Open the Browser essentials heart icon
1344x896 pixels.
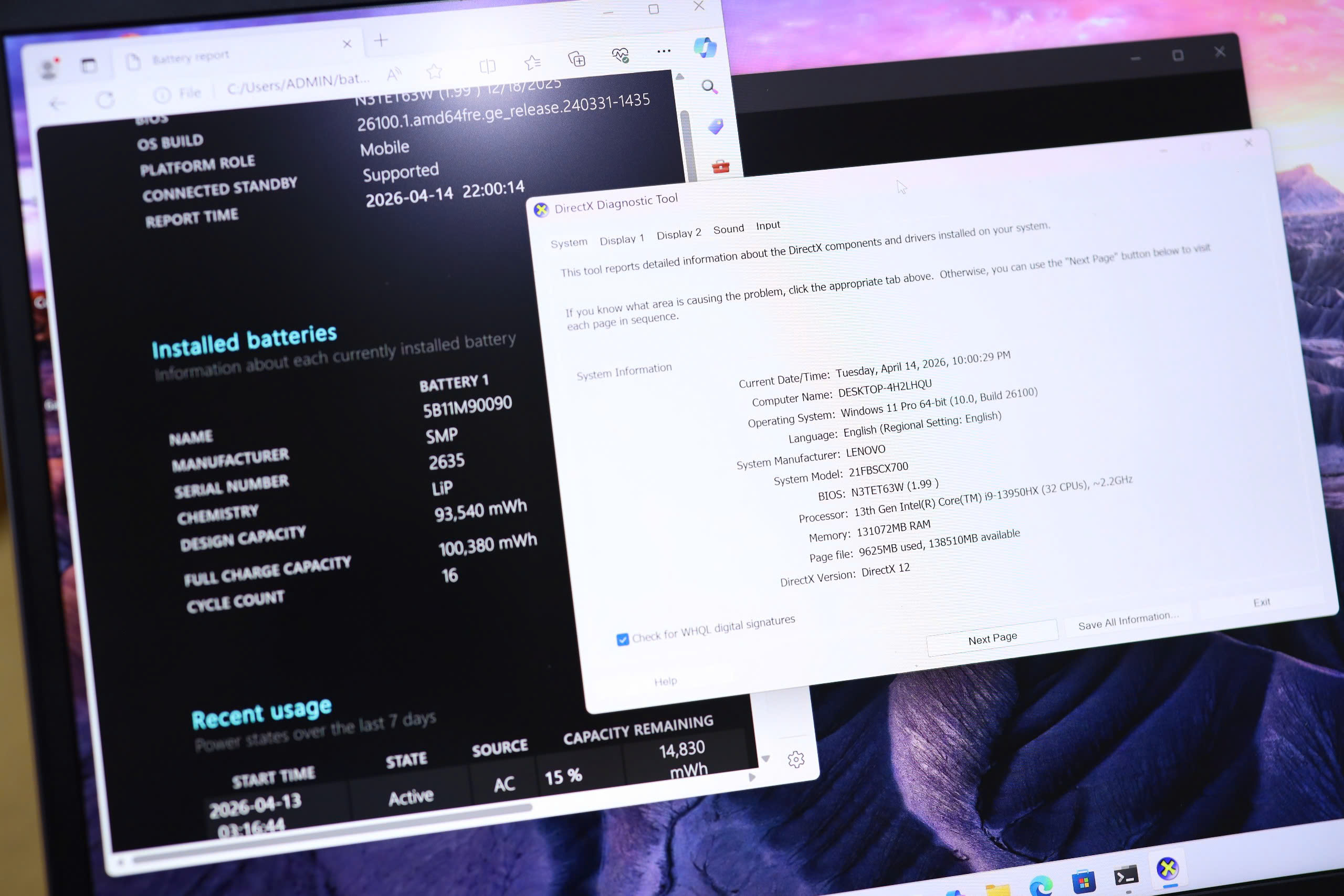(620, 56)
